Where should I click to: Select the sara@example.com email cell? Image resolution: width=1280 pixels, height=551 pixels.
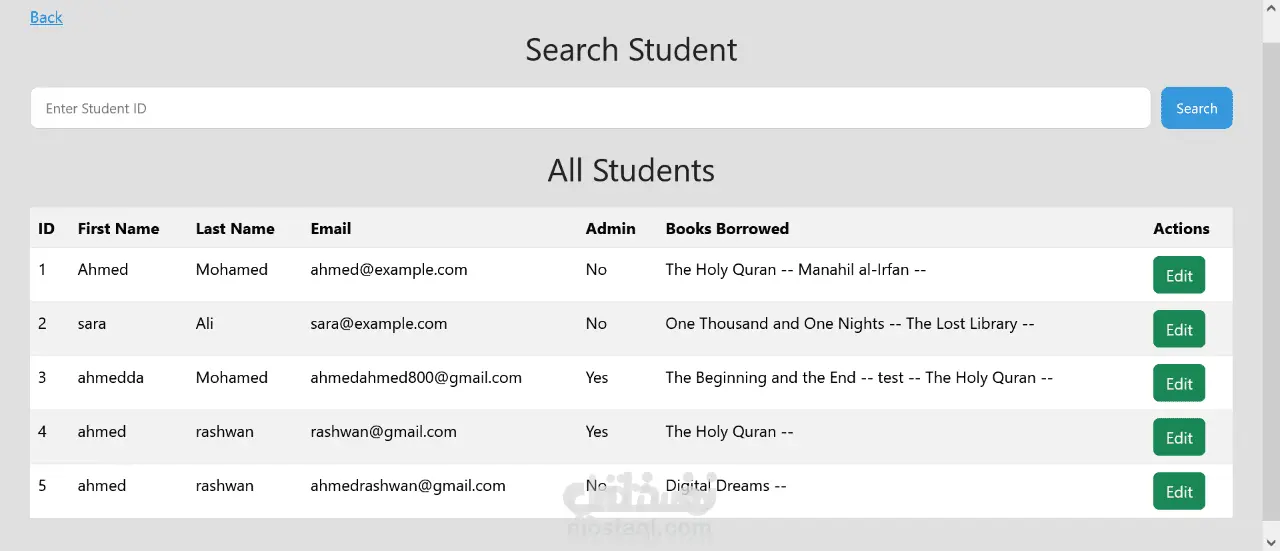pyautogui.click(x=379, y=324)
